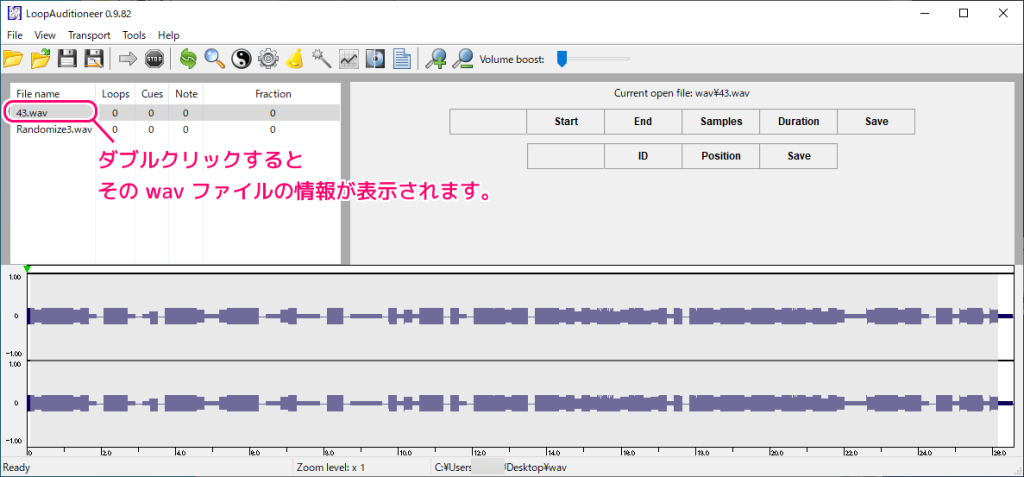1024x477 pixels.
Task: Click the zoom in magnifier icon
Action: (435, 59)
